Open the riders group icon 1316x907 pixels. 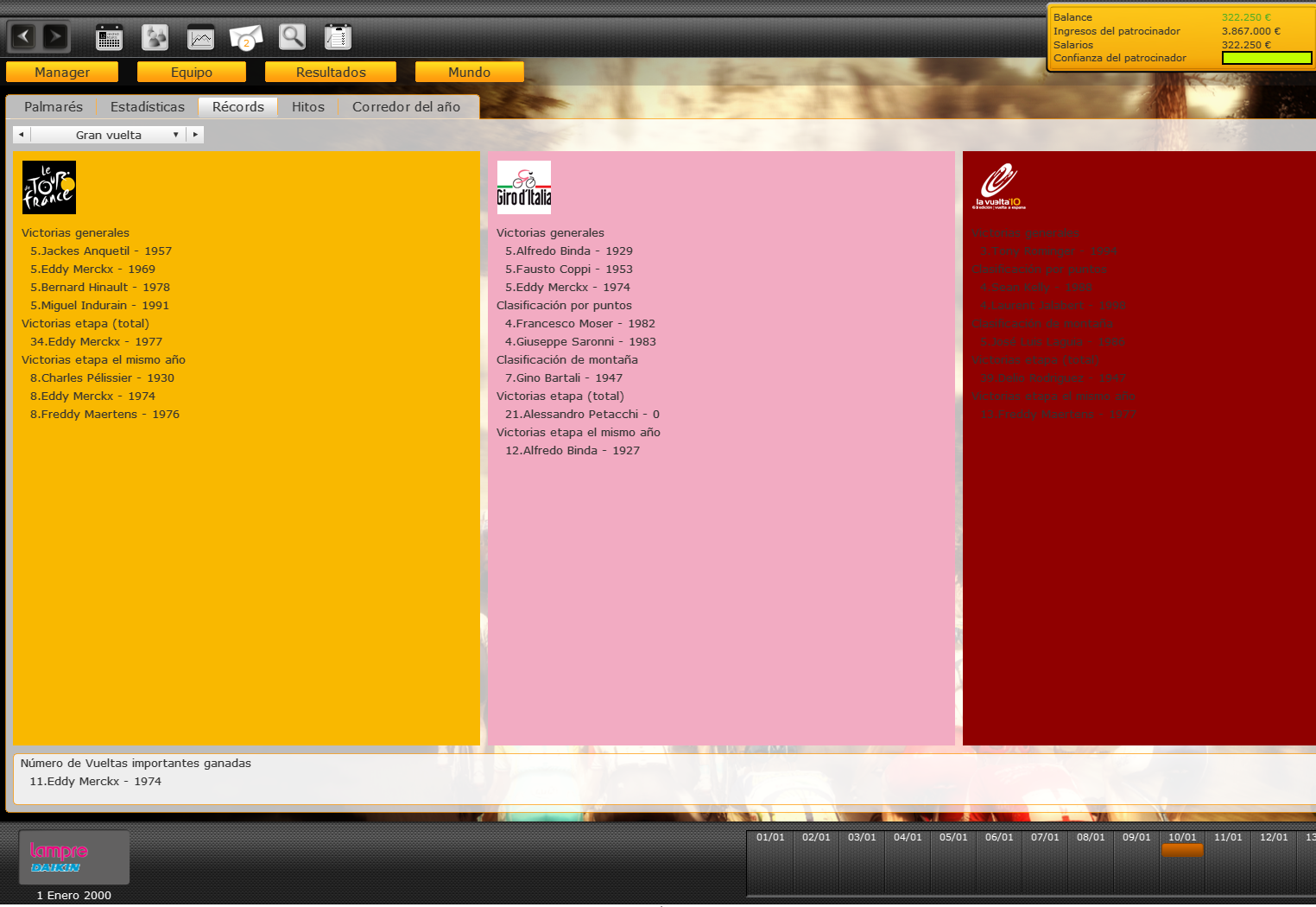(x=155, y=37)
